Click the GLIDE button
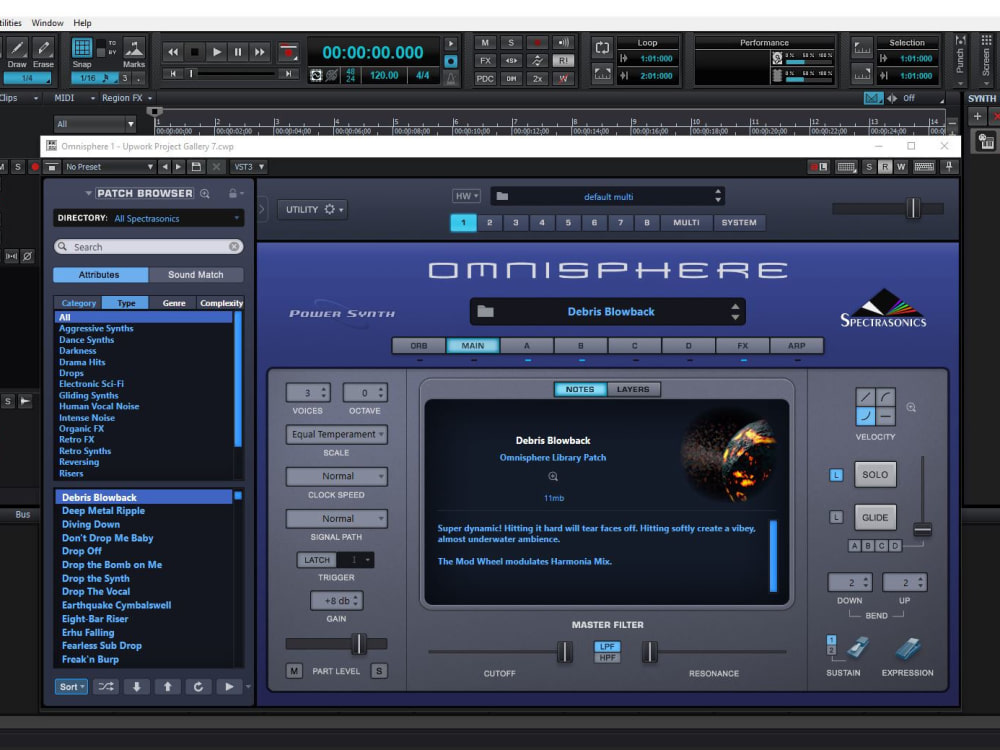1000x750 pixels. click(875, 517)
